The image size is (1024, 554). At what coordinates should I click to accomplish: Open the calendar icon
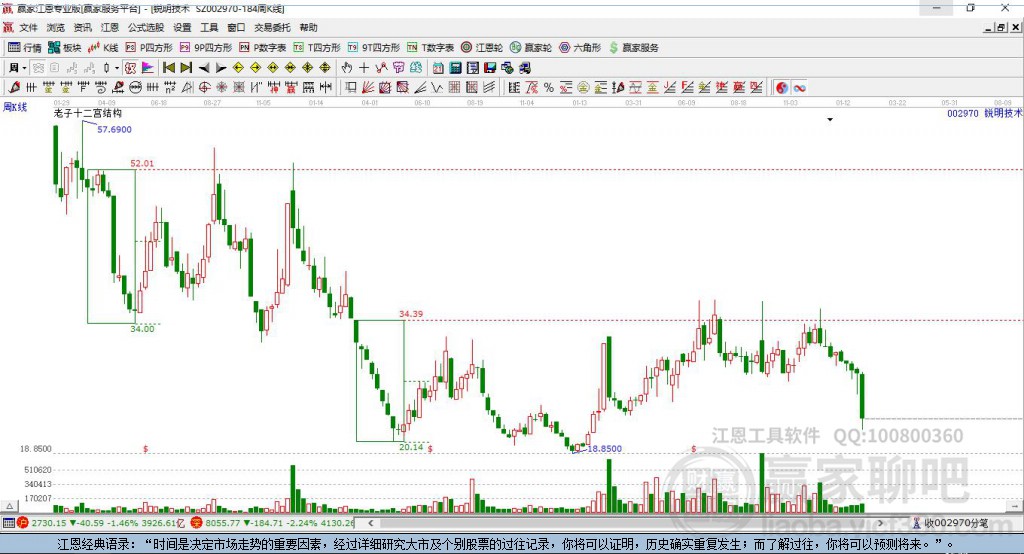(438, 68)
